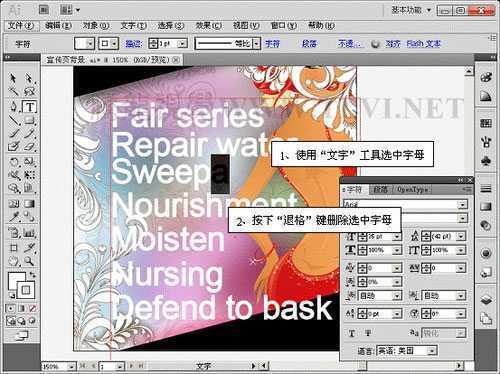500x374 pixels.
Task: Select the Pencil tool
Action: (x=29, y=133)
